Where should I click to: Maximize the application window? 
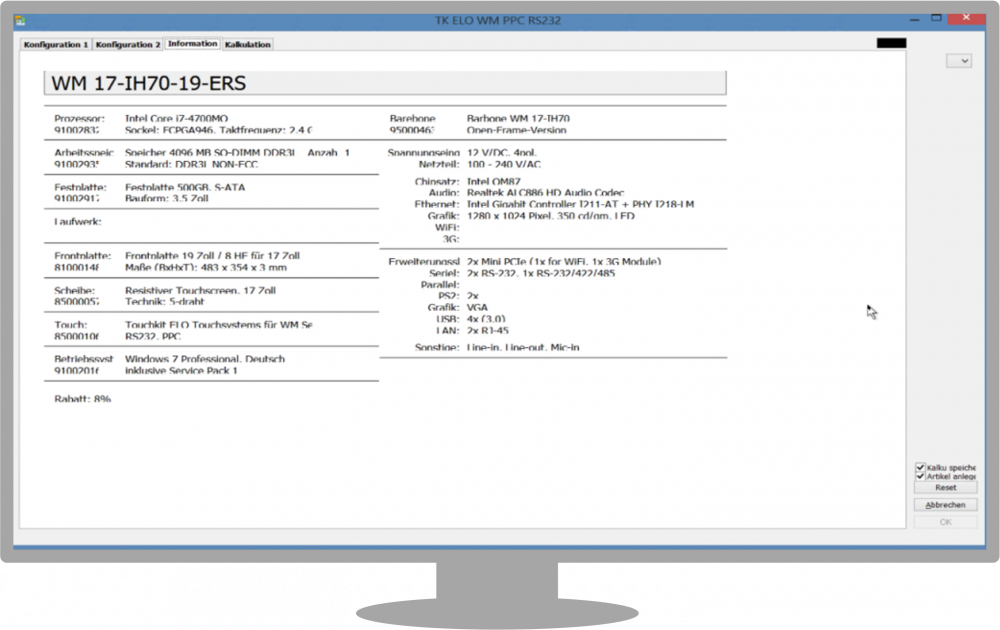pyautogui.click(x=937, y=18)
